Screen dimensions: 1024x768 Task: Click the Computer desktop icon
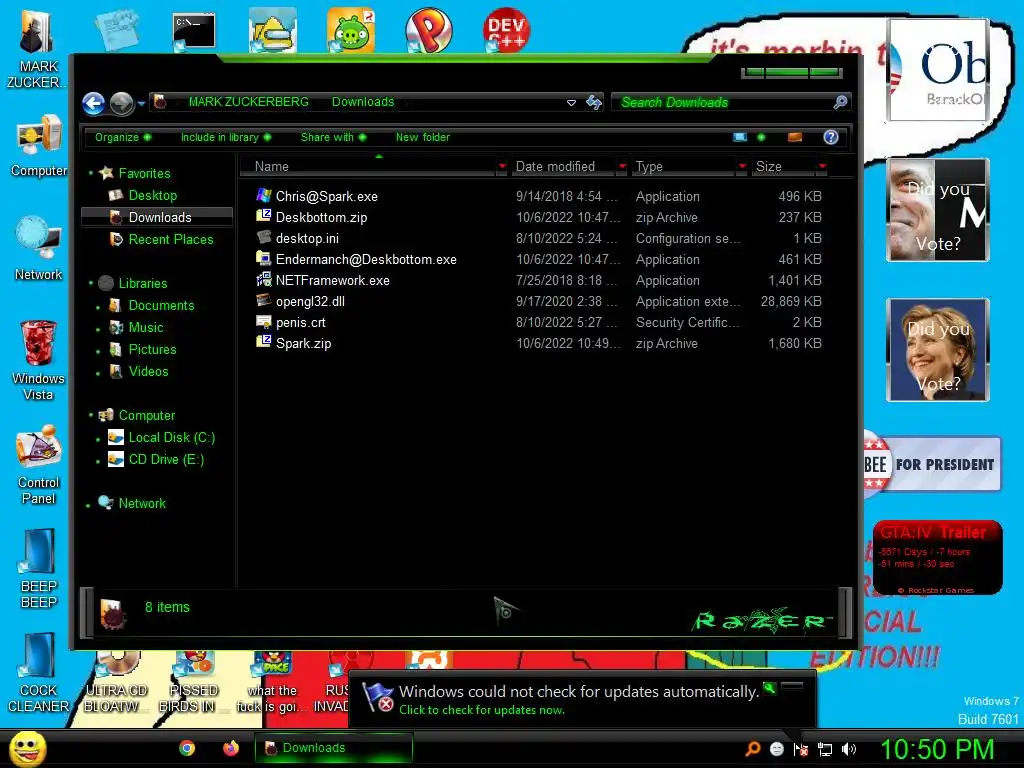point(39,146)
